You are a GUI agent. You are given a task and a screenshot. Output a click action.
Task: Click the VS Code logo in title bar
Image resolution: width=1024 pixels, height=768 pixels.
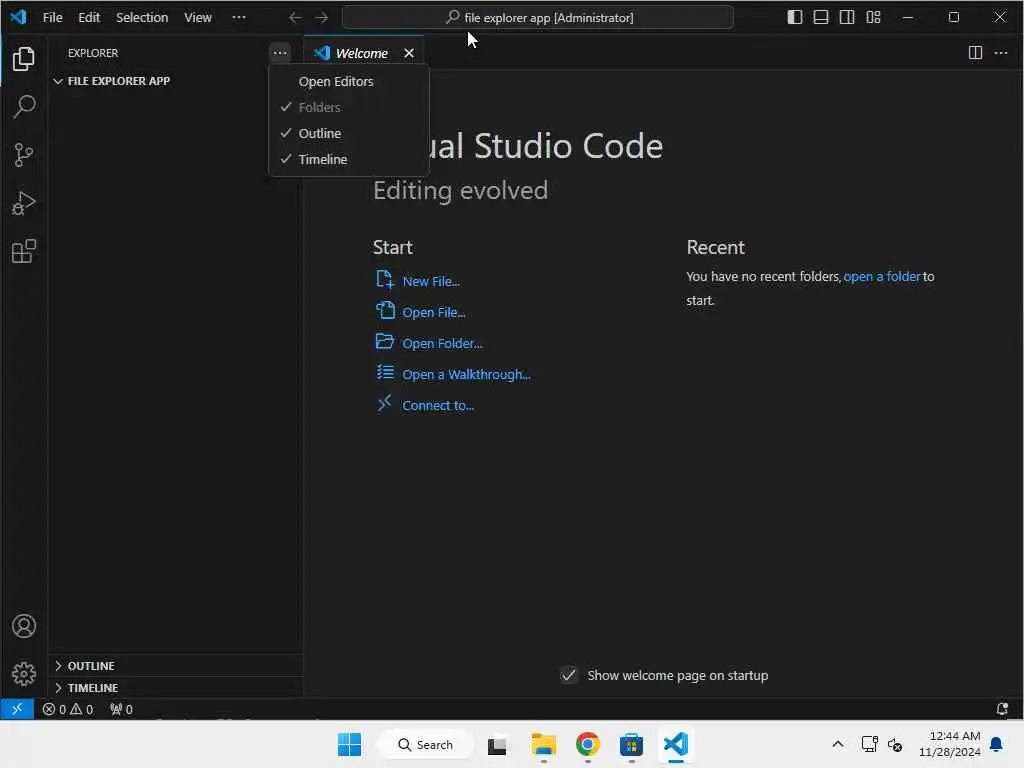click(18, 17)
